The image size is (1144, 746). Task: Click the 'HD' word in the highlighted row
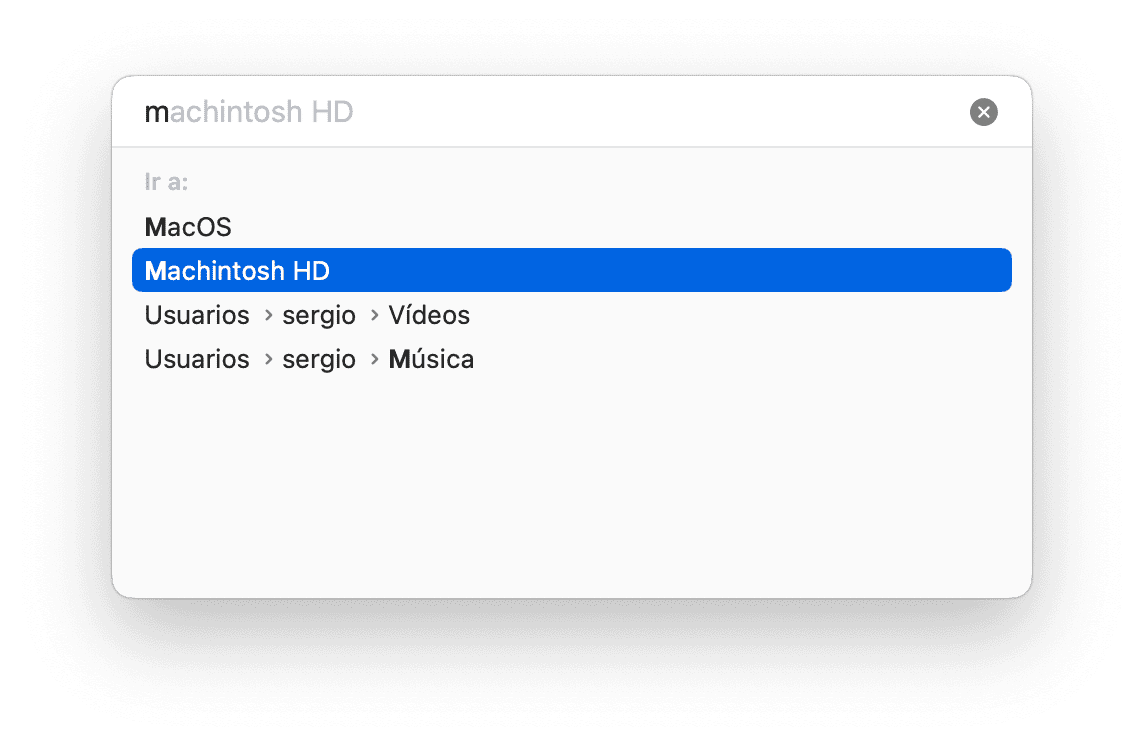[x=312, y=271]
